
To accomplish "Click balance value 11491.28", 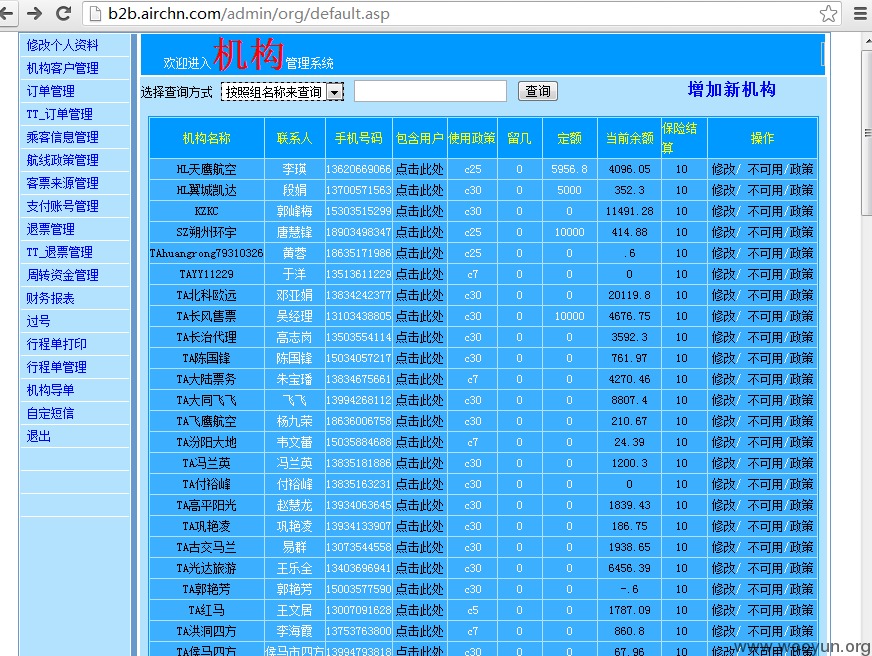I will tap(629, 211).
